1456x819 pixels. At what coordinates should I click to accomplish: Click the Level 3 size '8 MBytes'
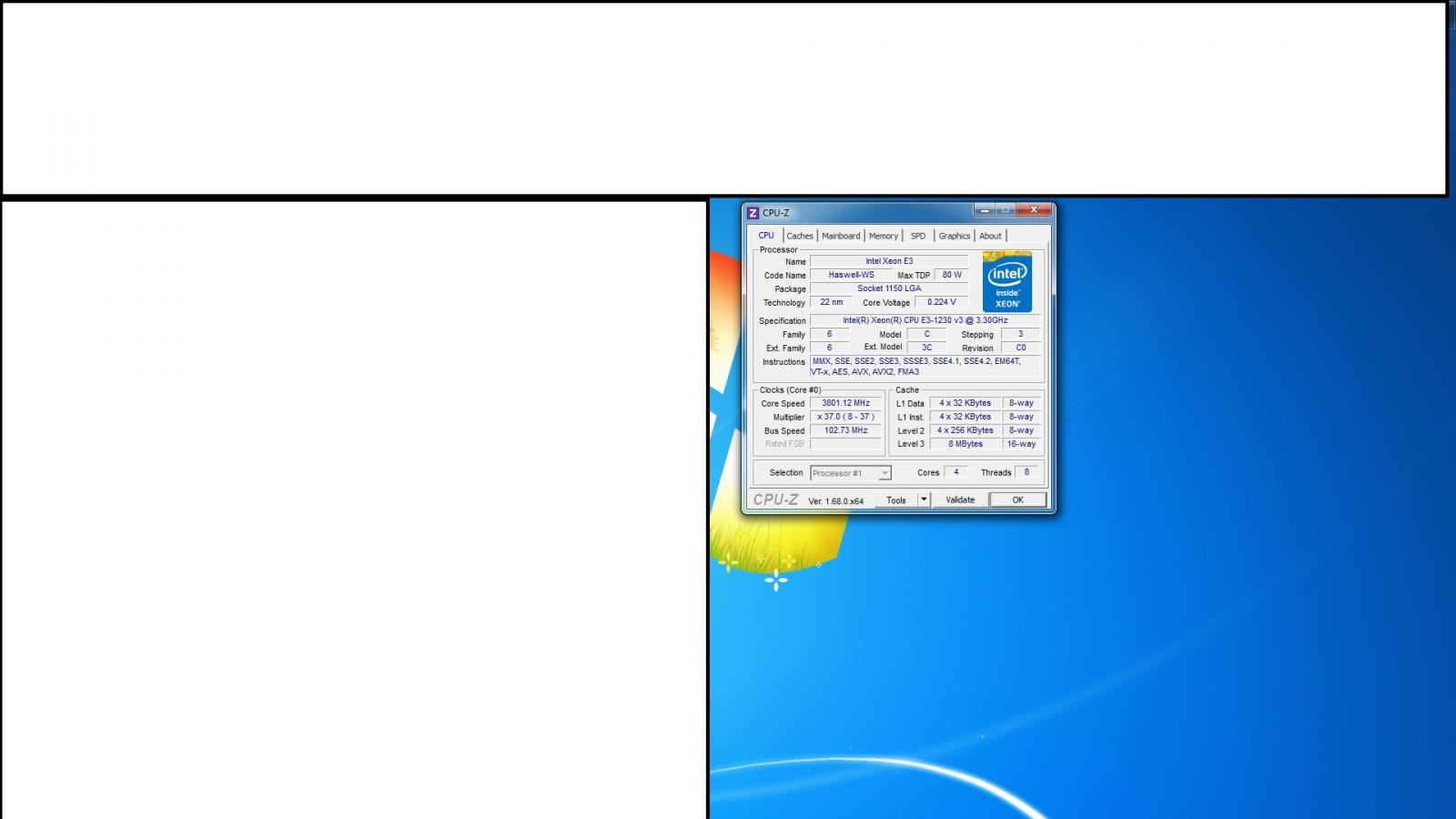965,444
